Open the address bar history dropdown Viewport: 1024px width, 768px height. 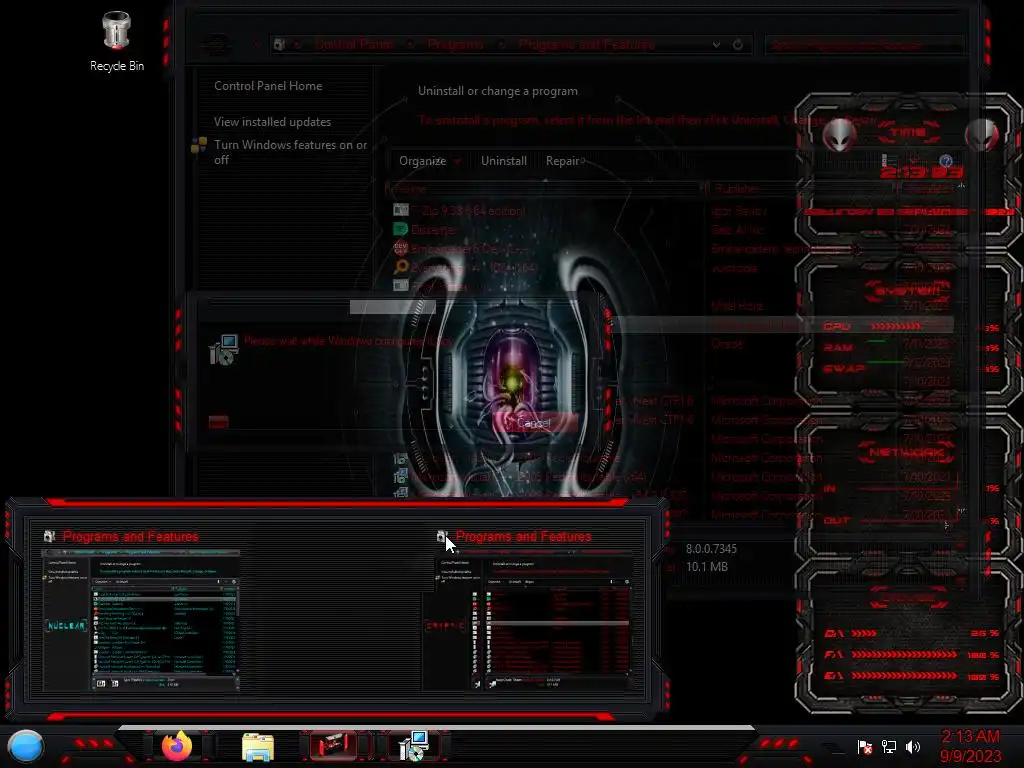pyautogui.click(x=716, y=44)
